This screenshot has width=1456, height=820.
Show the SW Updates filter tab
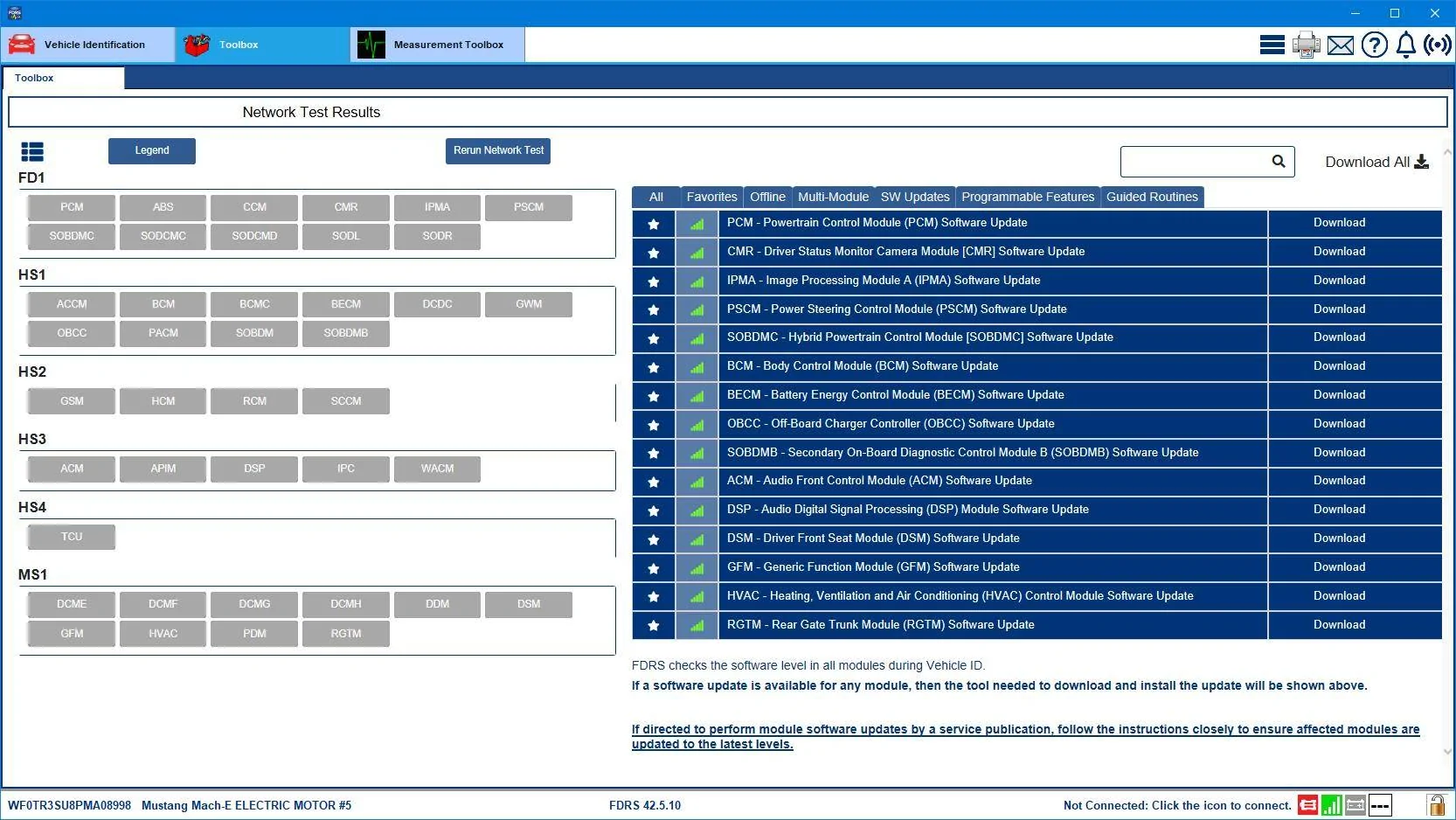[915, 198]
